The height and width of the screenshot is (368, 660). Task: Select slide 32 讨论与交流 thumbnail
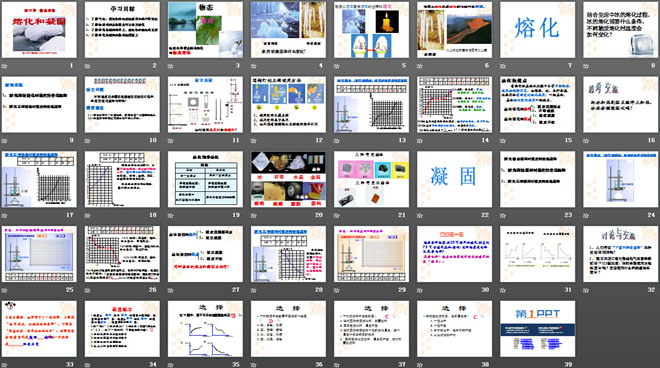tap(621, 254)
